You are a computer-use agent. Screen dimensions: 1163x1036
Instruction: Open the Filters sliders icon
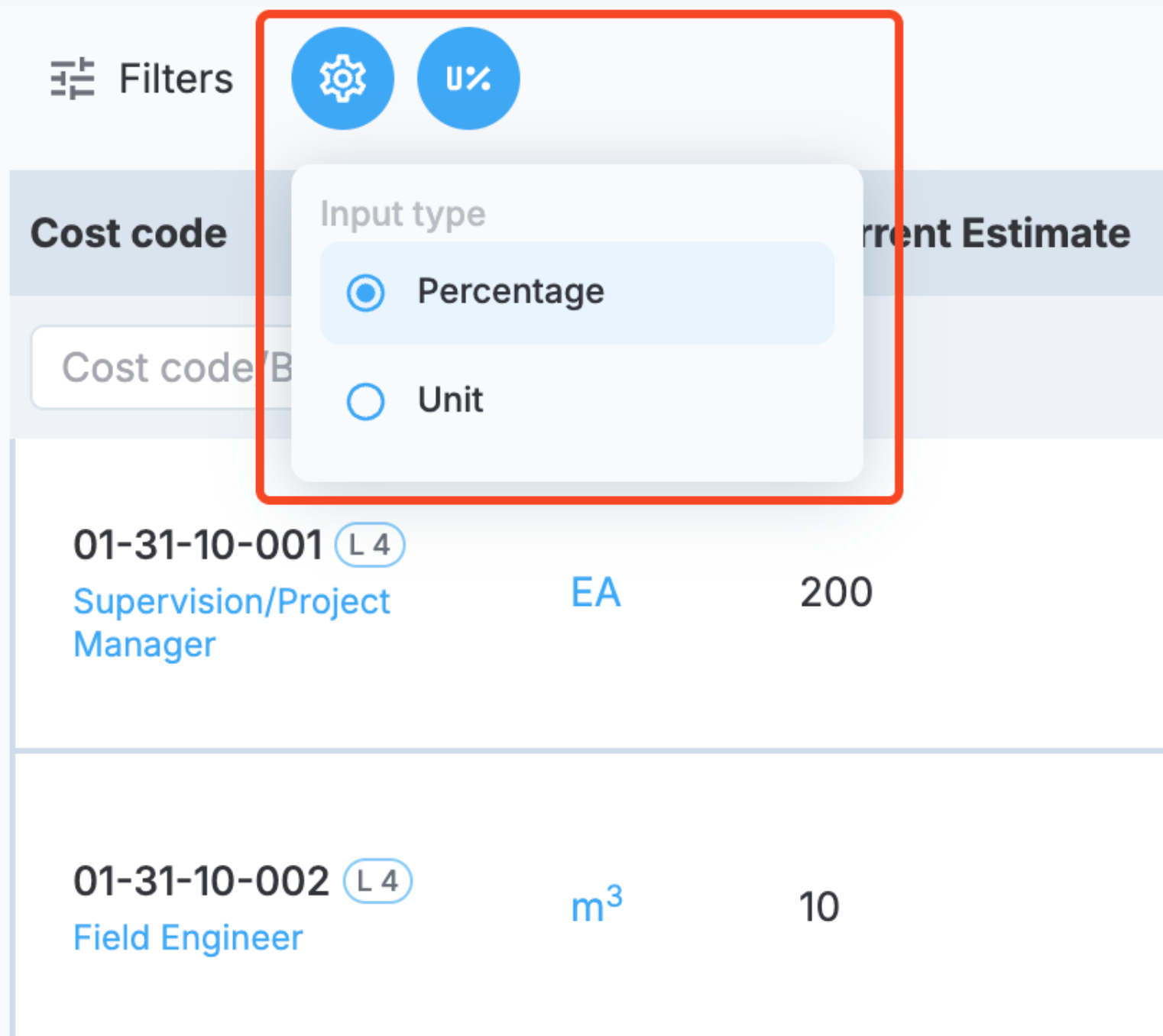73,79
